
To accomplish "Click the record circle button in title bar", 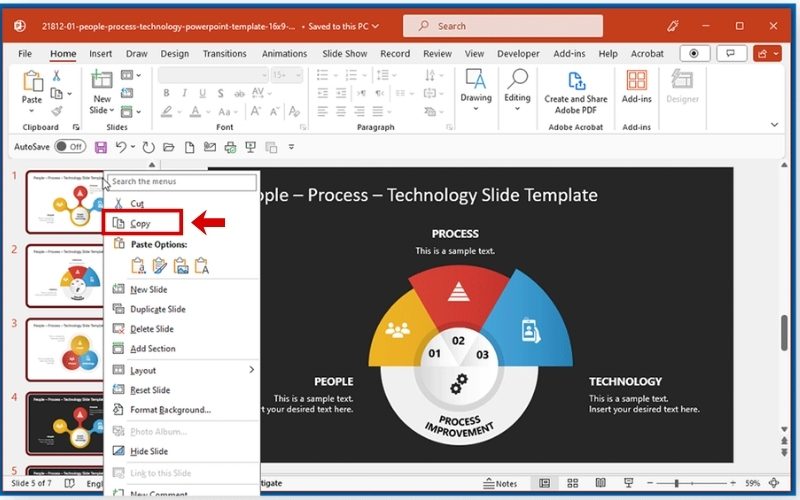I will coord(694,54).
